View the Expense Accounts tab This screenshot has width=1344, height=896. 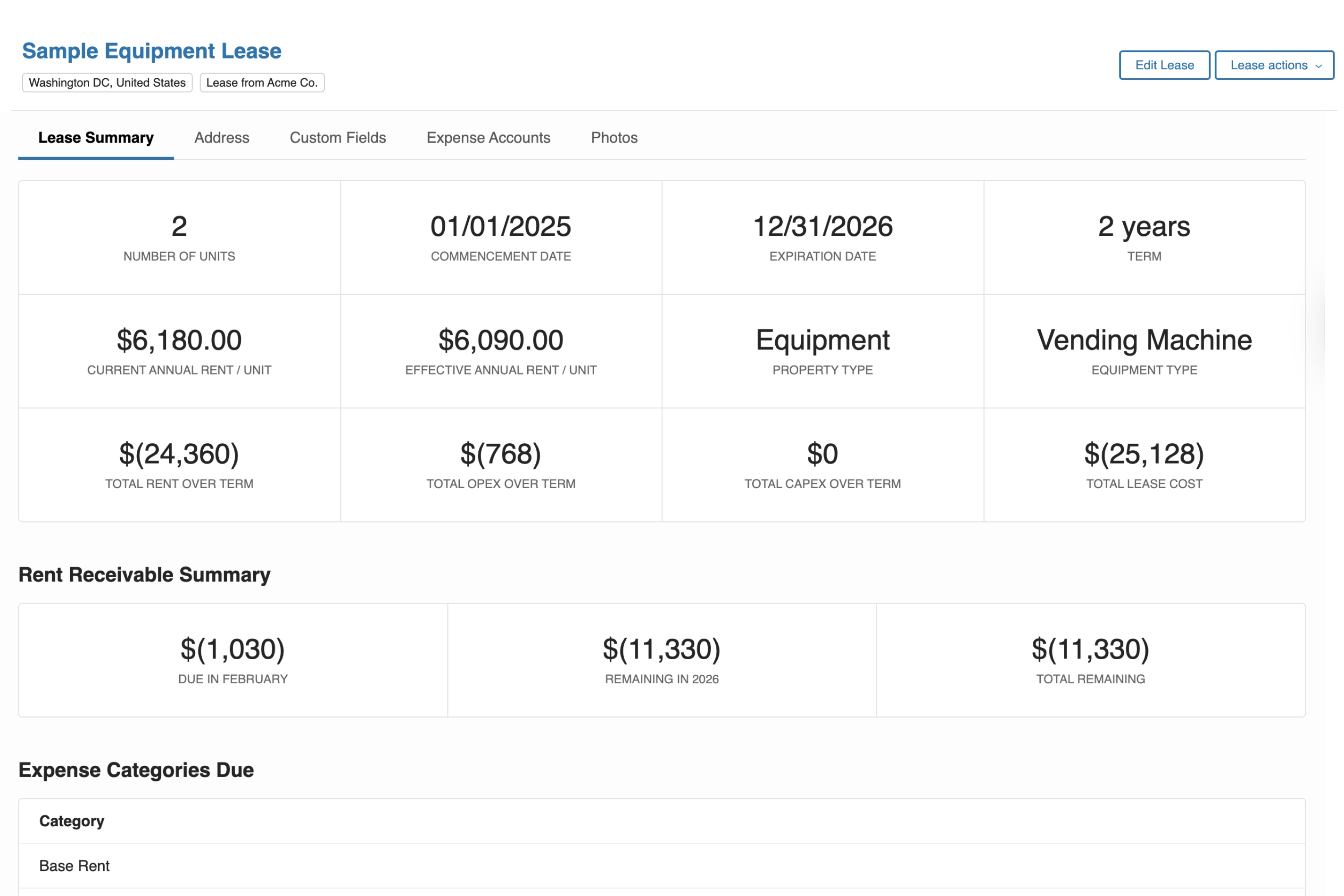click(x=488, y=138)
